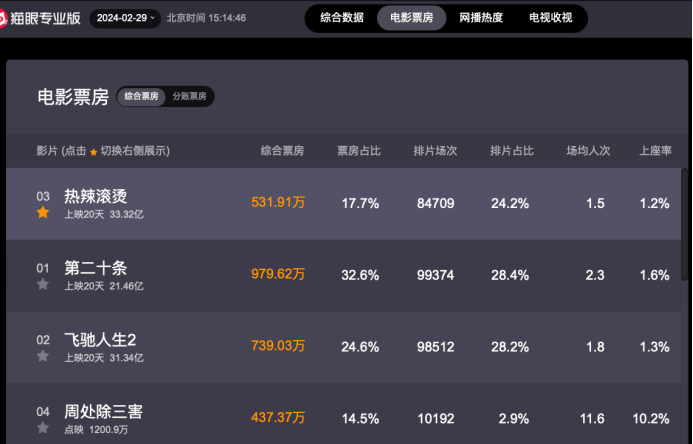This screenshot has height=444, width=693.
Task: Switch to 综合票房 box office mode
Action: [x=141, y=96]
